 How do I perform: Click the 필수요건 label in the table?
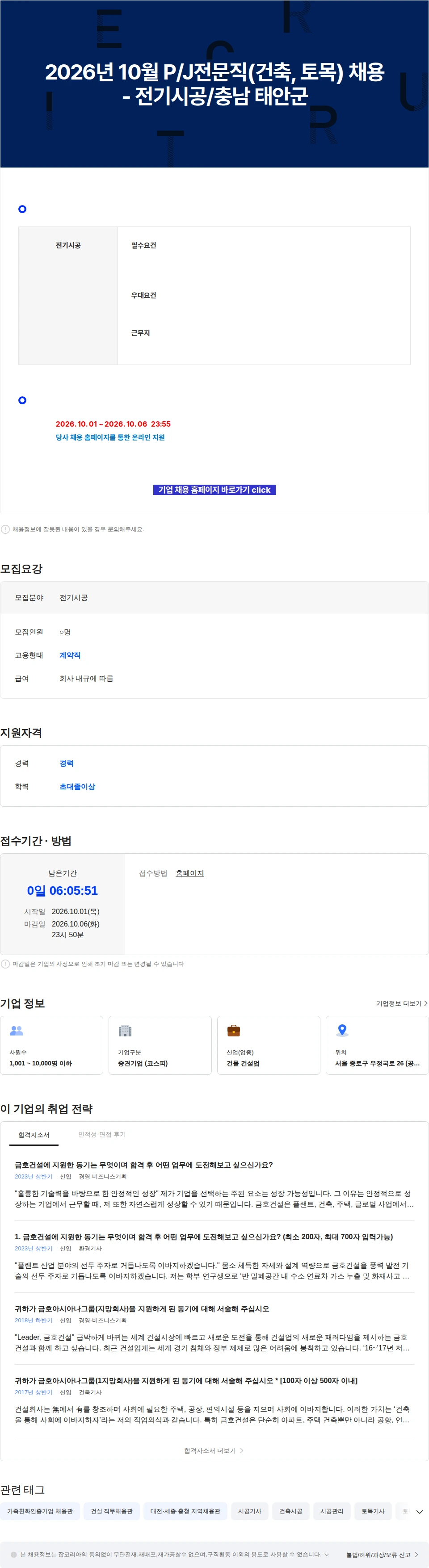coord(143,245)
